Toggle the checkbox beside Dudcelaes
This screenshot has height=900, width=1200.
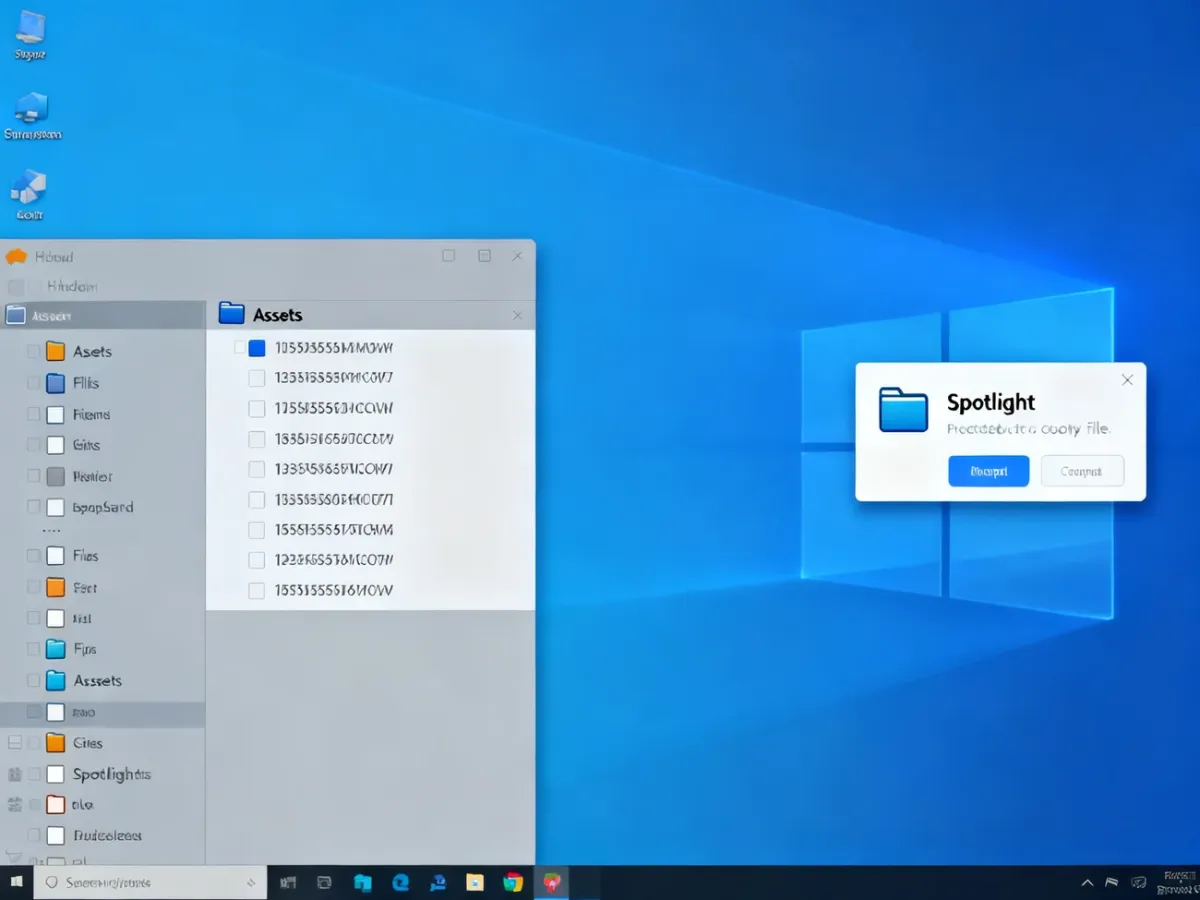pos(34,835)
